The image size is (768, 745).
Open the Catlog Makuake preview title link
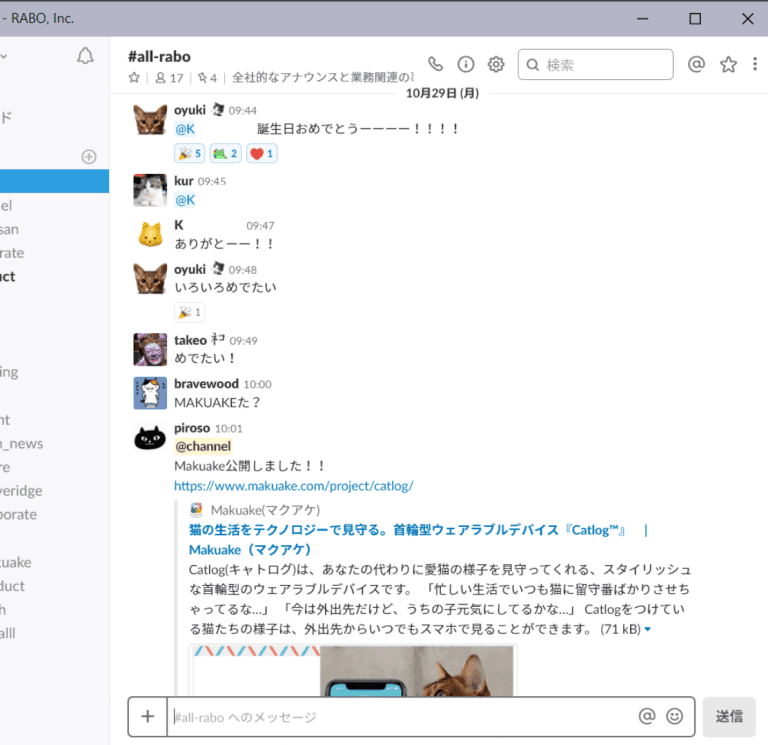pyautogui.click(x=418, y=540)
